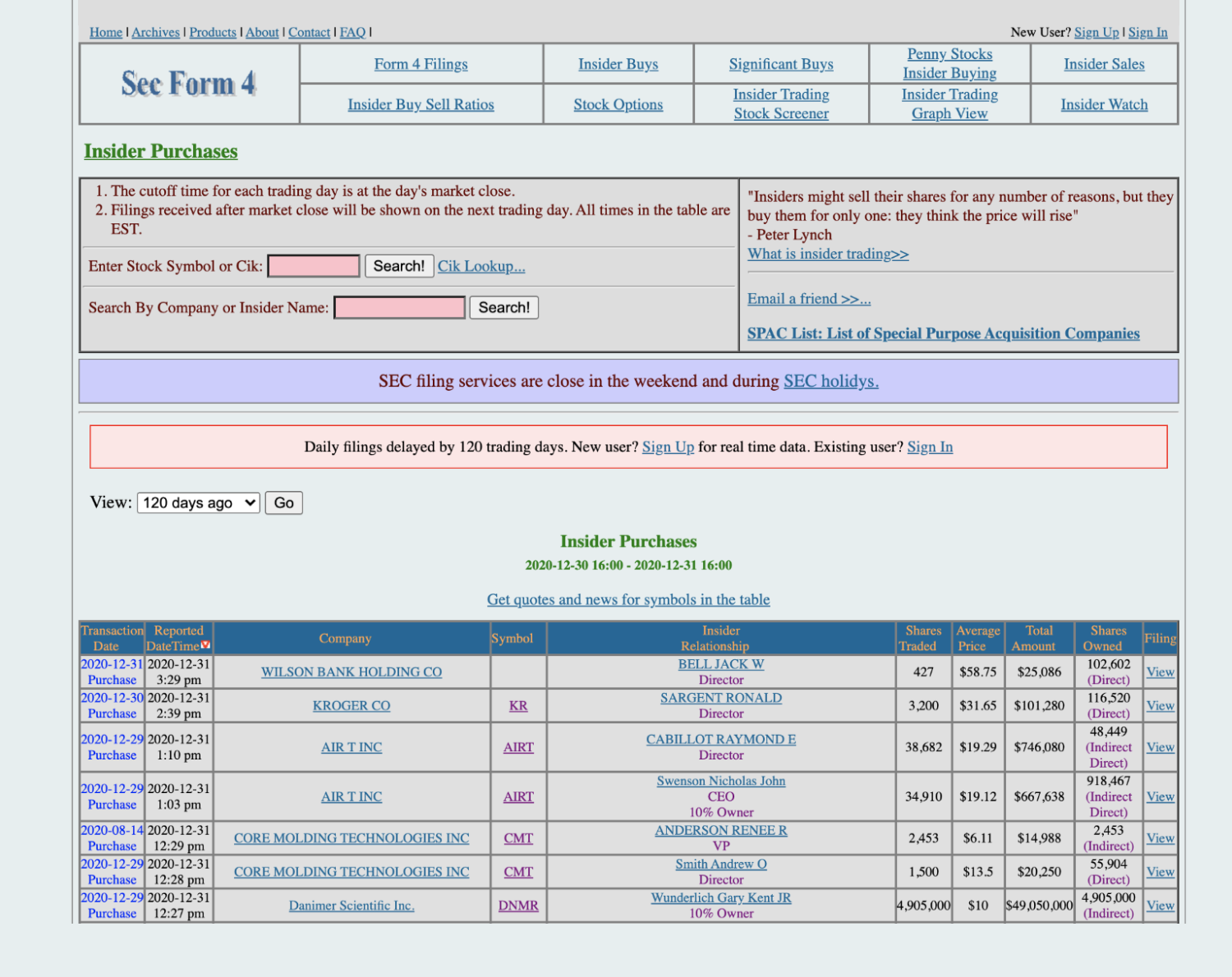1232x977 pixels.
Task: Open SEC holidys link
Action: click(831, 381)
